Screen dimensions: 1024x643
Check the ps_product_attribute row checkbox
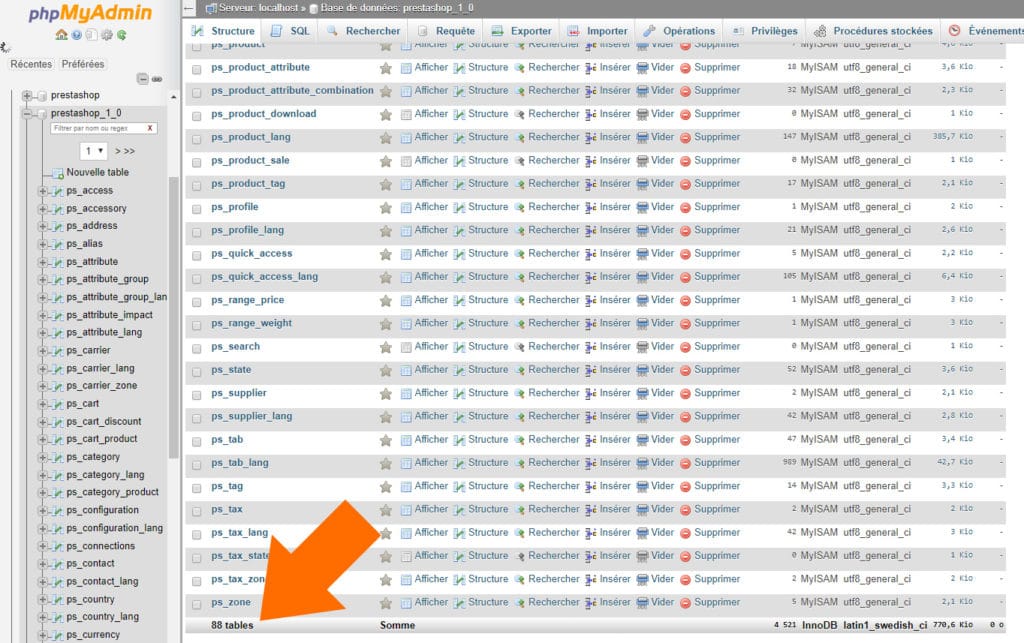[197, 69]
